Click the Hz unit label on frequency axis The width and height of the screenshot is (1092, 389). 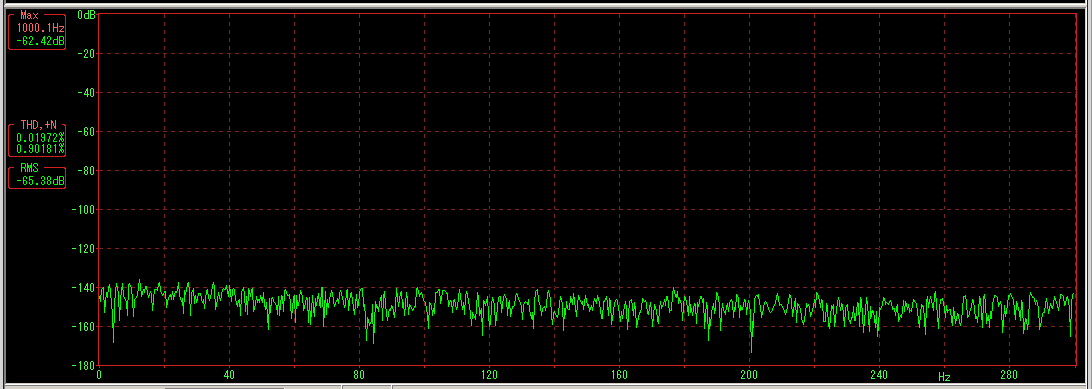944,377
